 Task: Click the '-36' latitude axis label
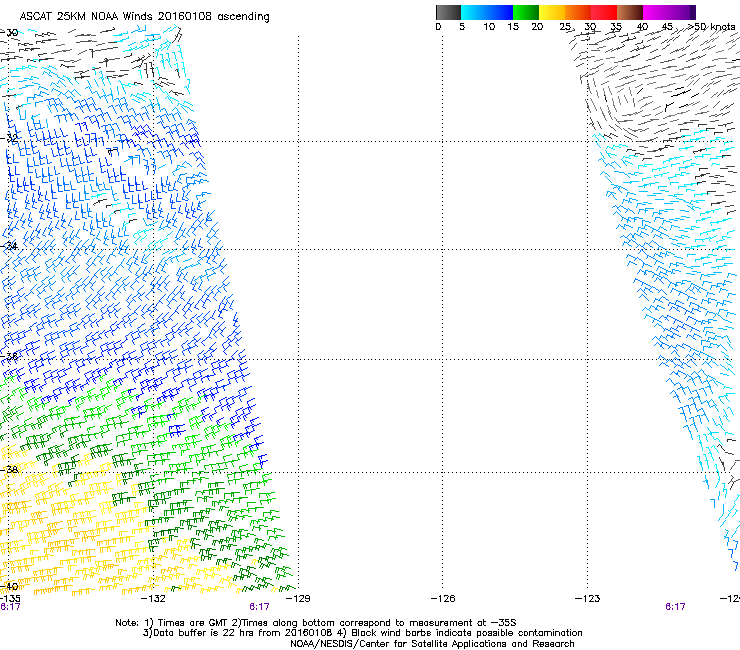[x=9, y=356]
